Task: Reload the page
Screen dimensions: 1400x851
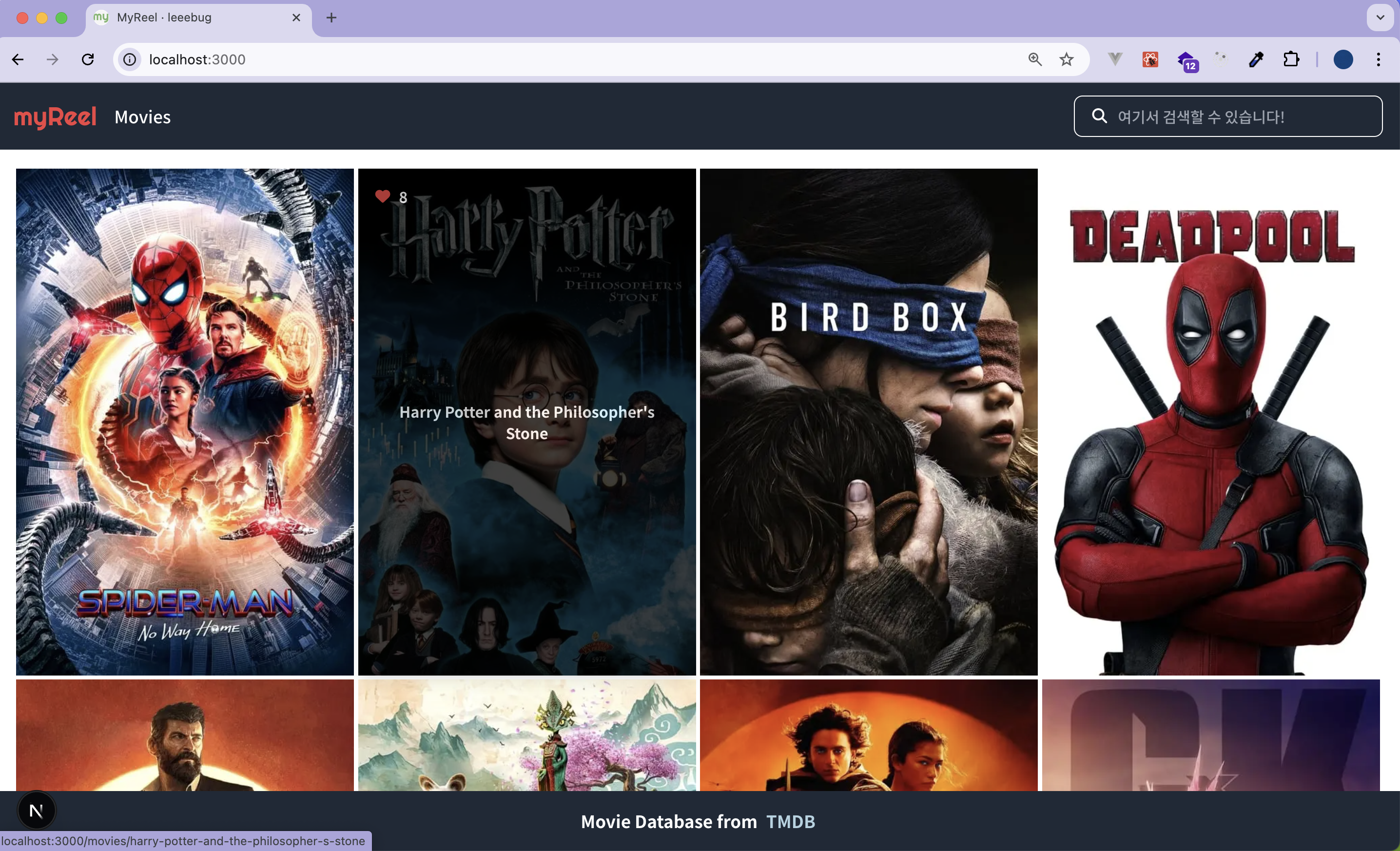Action: click(x=88, y=59)
